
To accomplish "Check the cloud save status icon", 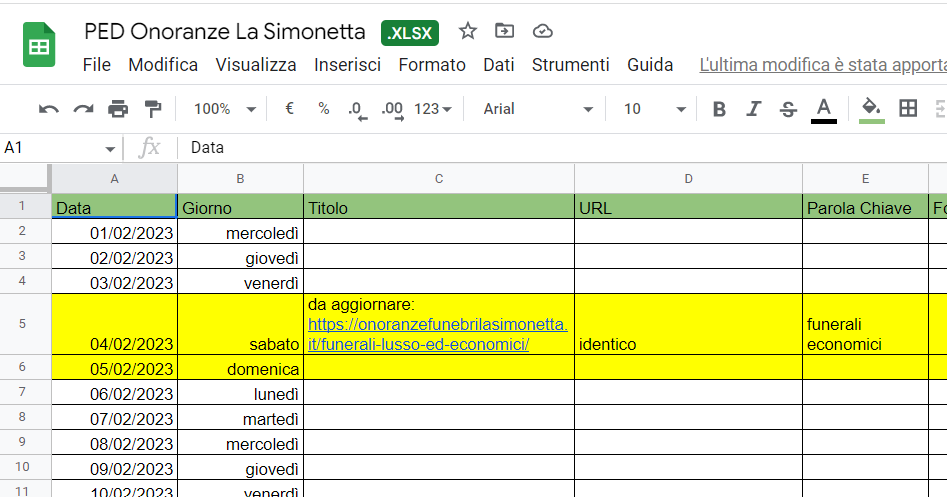I will 542,31.
